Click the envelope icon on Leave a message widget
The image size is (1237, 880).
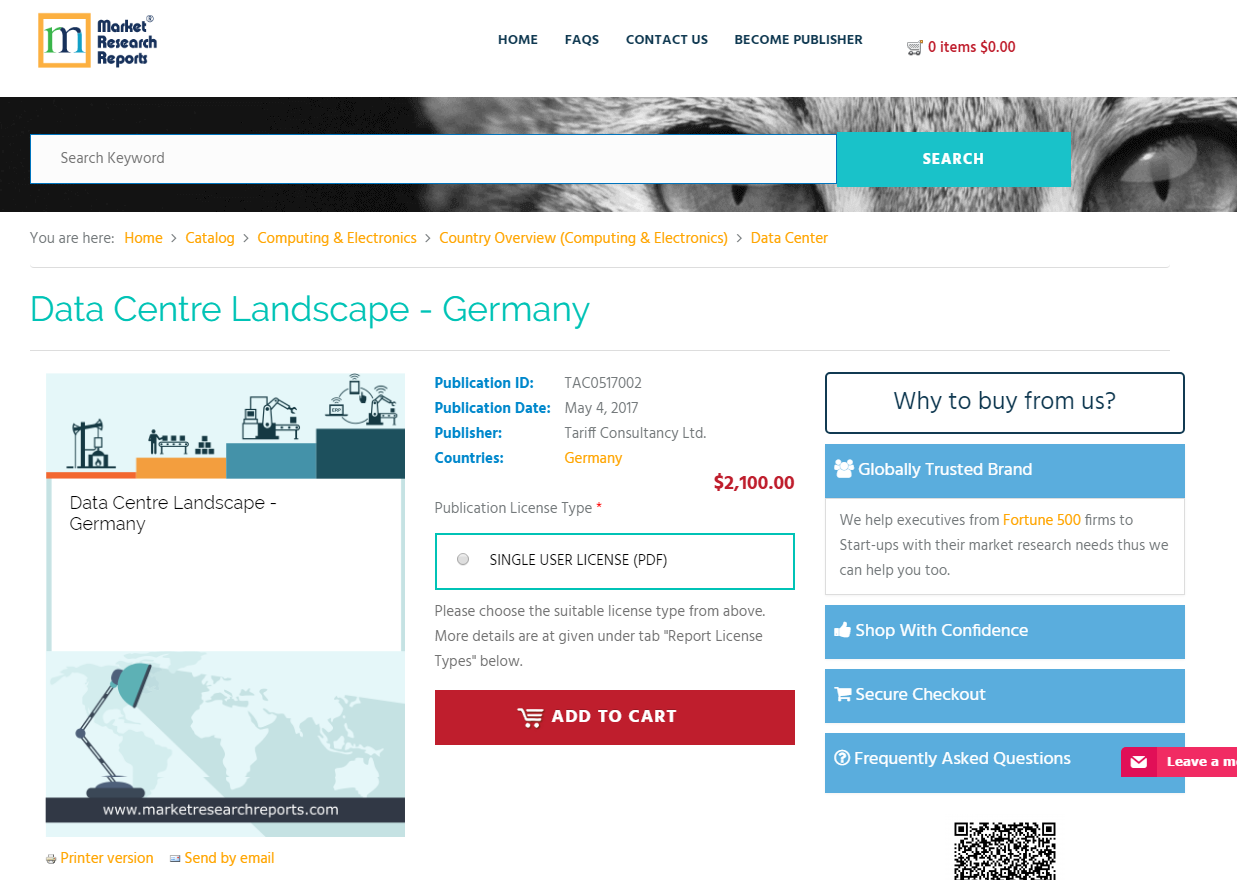click(1139, 761)
